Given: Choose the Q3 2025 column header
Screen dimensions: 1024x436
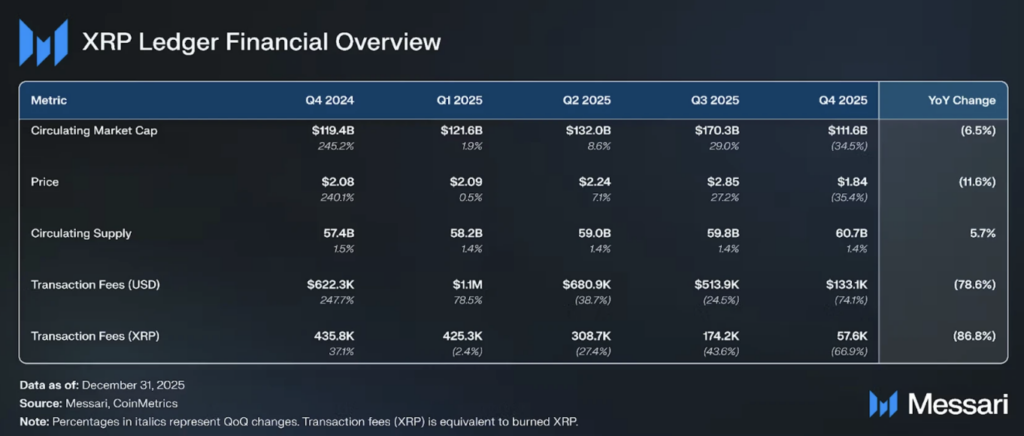Looking at the screenshot, I should pos(715,101).
